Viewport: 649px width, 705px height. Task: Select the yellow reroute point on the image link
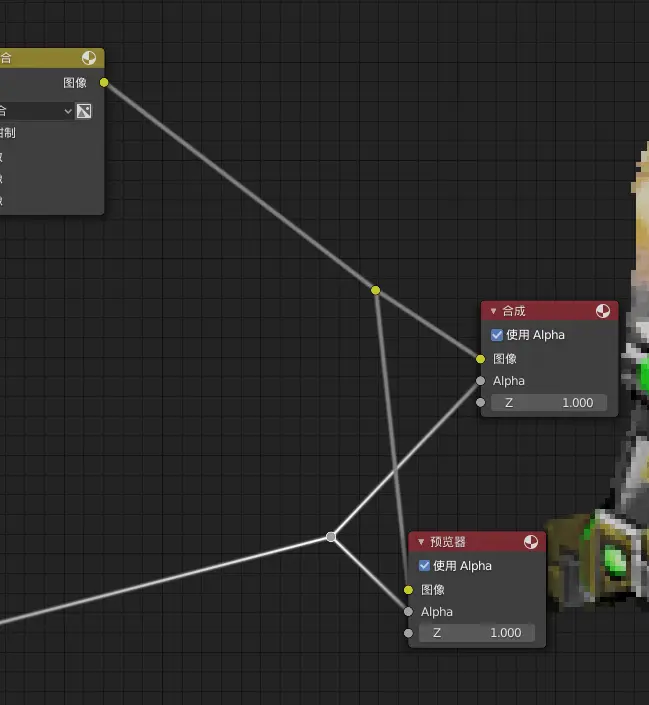pos(376,290)
